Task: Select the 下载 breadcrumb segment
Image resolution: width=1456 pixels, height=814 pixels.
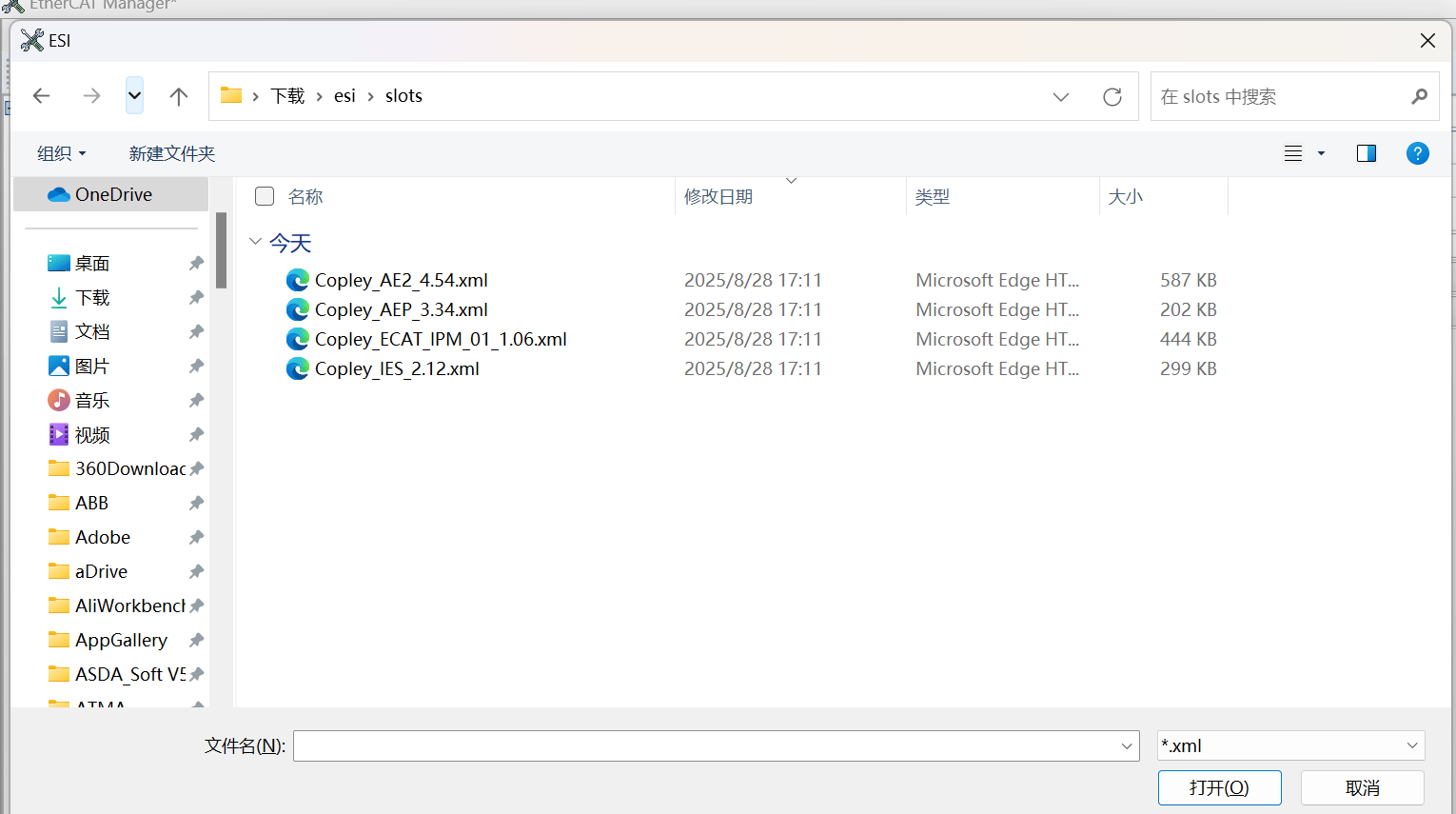Action: click(287, 96)
